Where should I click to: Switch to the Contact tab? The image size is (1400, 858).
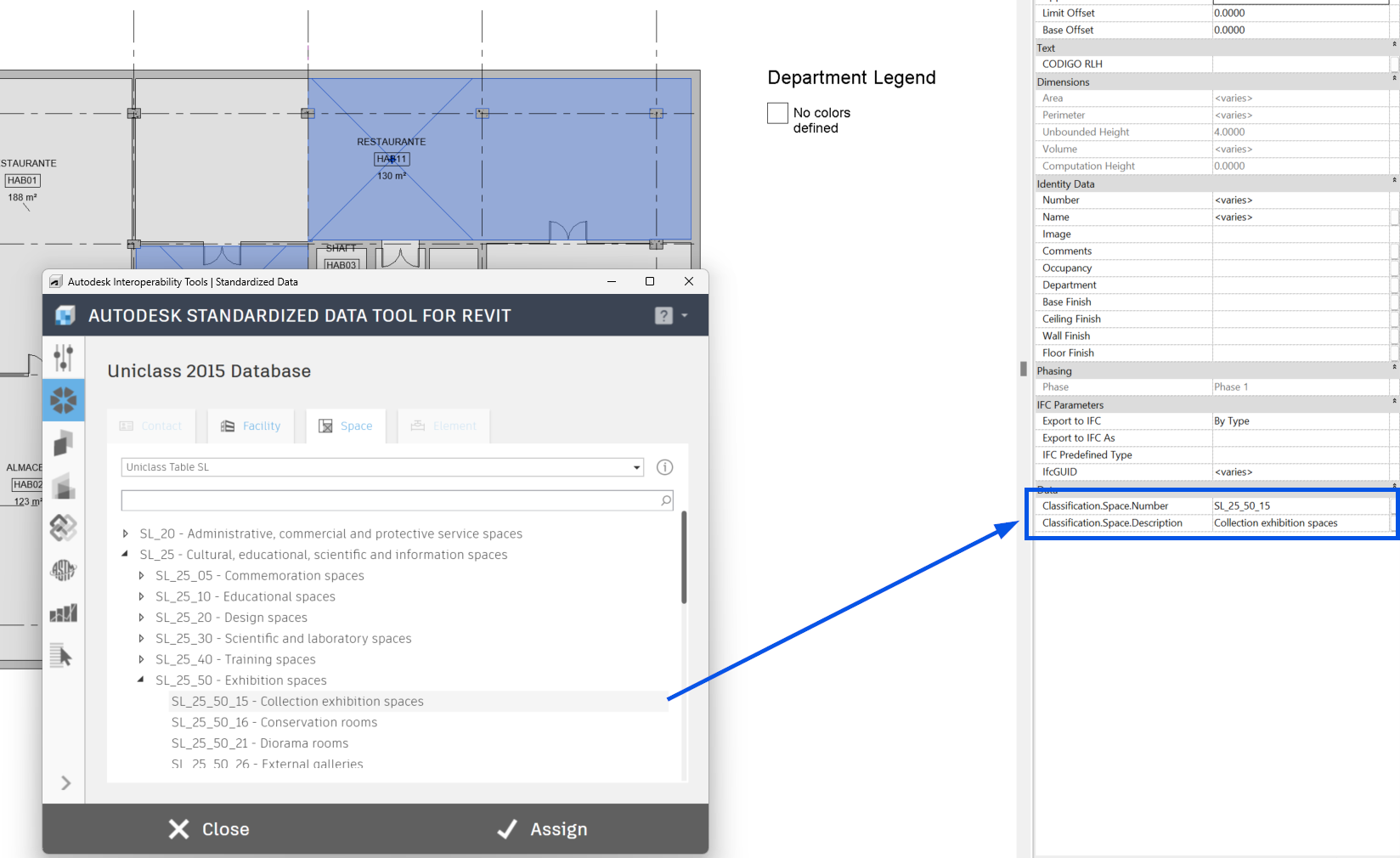click(x=151, y=426)
